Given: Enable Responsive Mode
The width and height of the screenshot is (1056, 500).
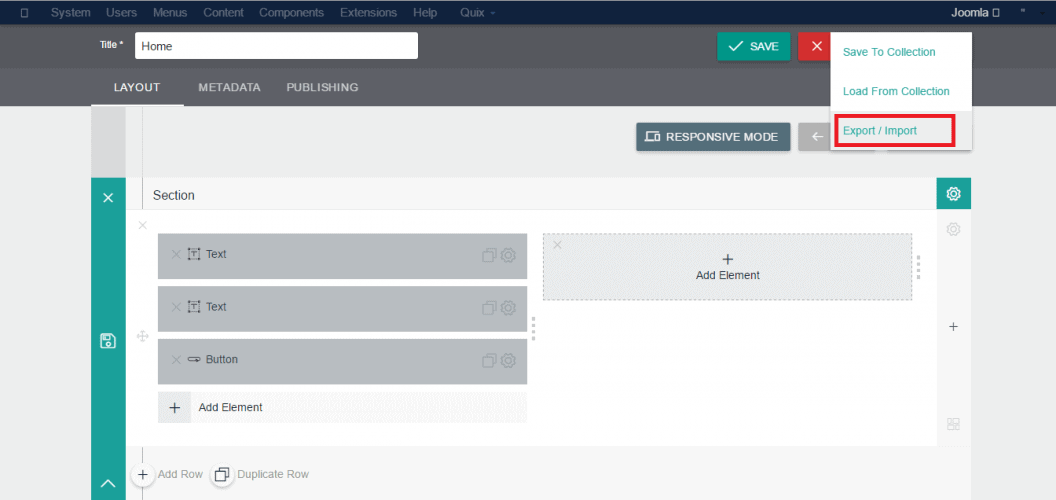Looking at the screenshot, I should tap(712, 137).
